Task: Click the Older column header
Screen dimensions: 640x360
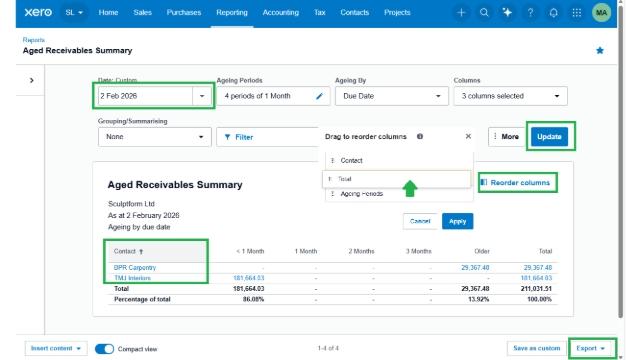Action: [x=482, y=251]
